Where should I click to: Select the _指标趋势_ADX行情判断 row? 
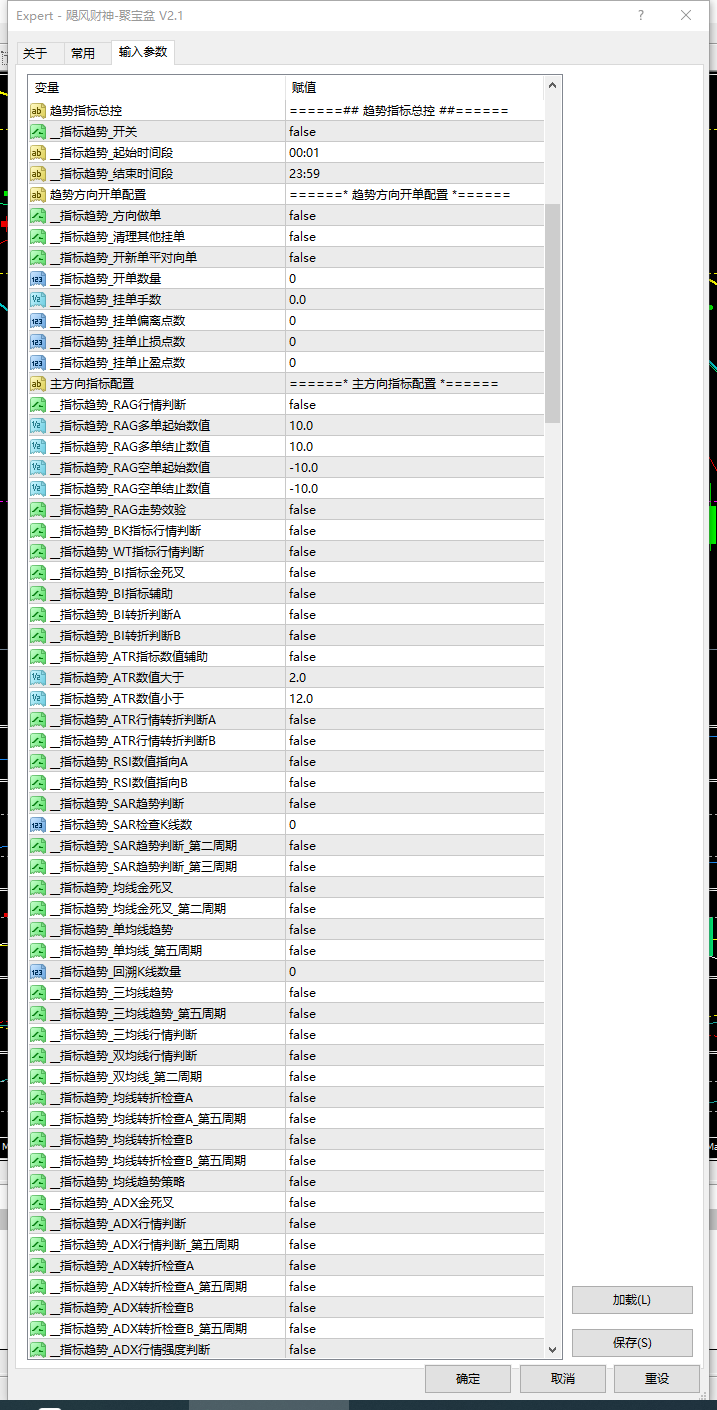pyautogui.click(x=286, y=1224)
